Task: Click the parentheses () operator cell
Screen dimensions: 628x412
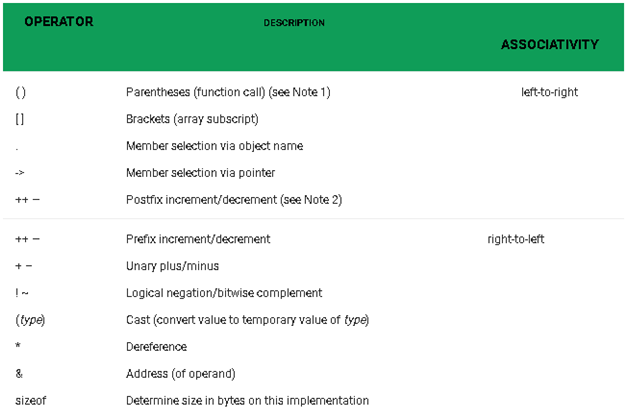Action: pyautogui.click(x=21, y=92)
